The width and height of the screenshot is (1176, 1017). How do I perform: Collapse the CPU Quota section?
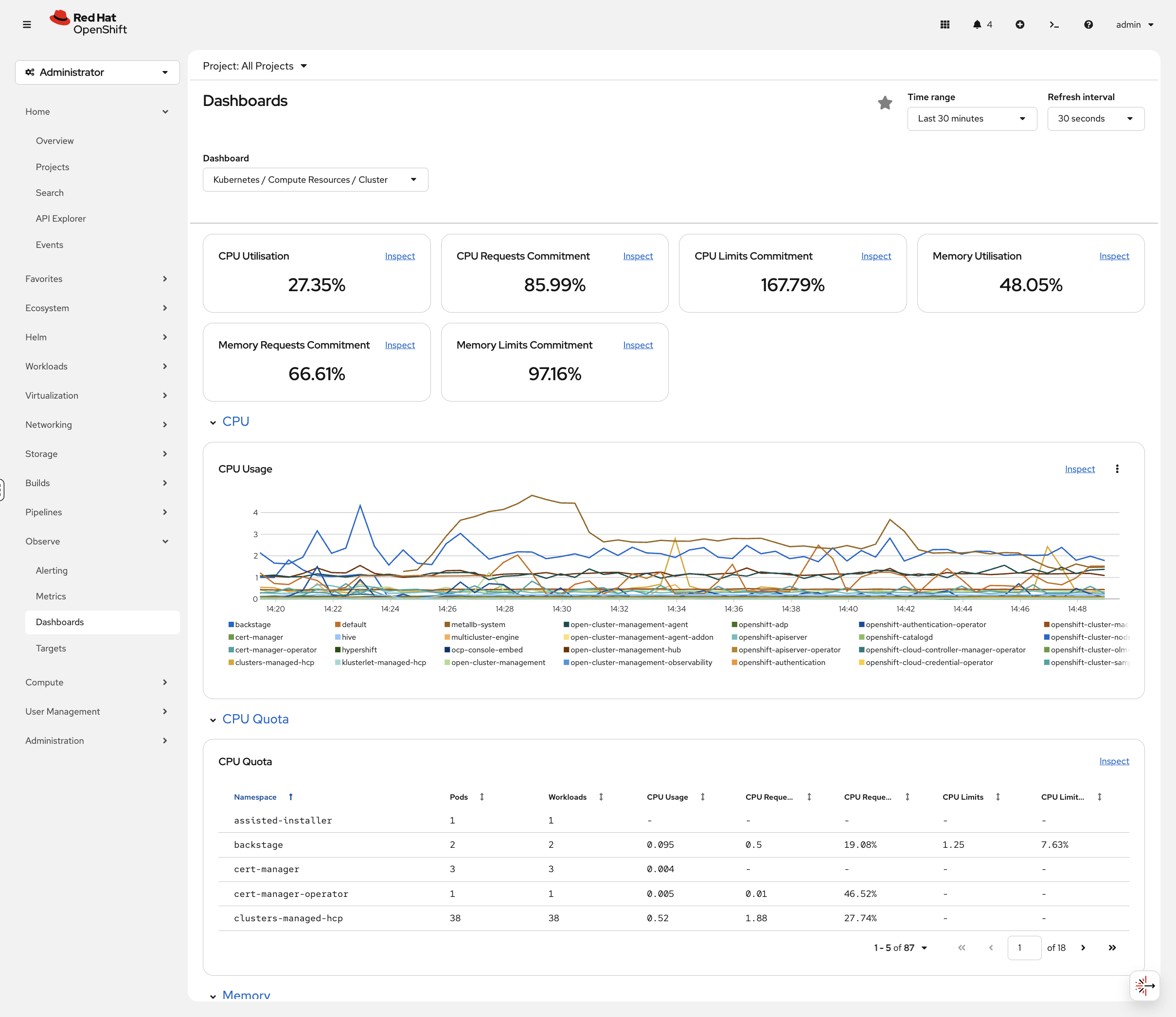tap(213, 719)
